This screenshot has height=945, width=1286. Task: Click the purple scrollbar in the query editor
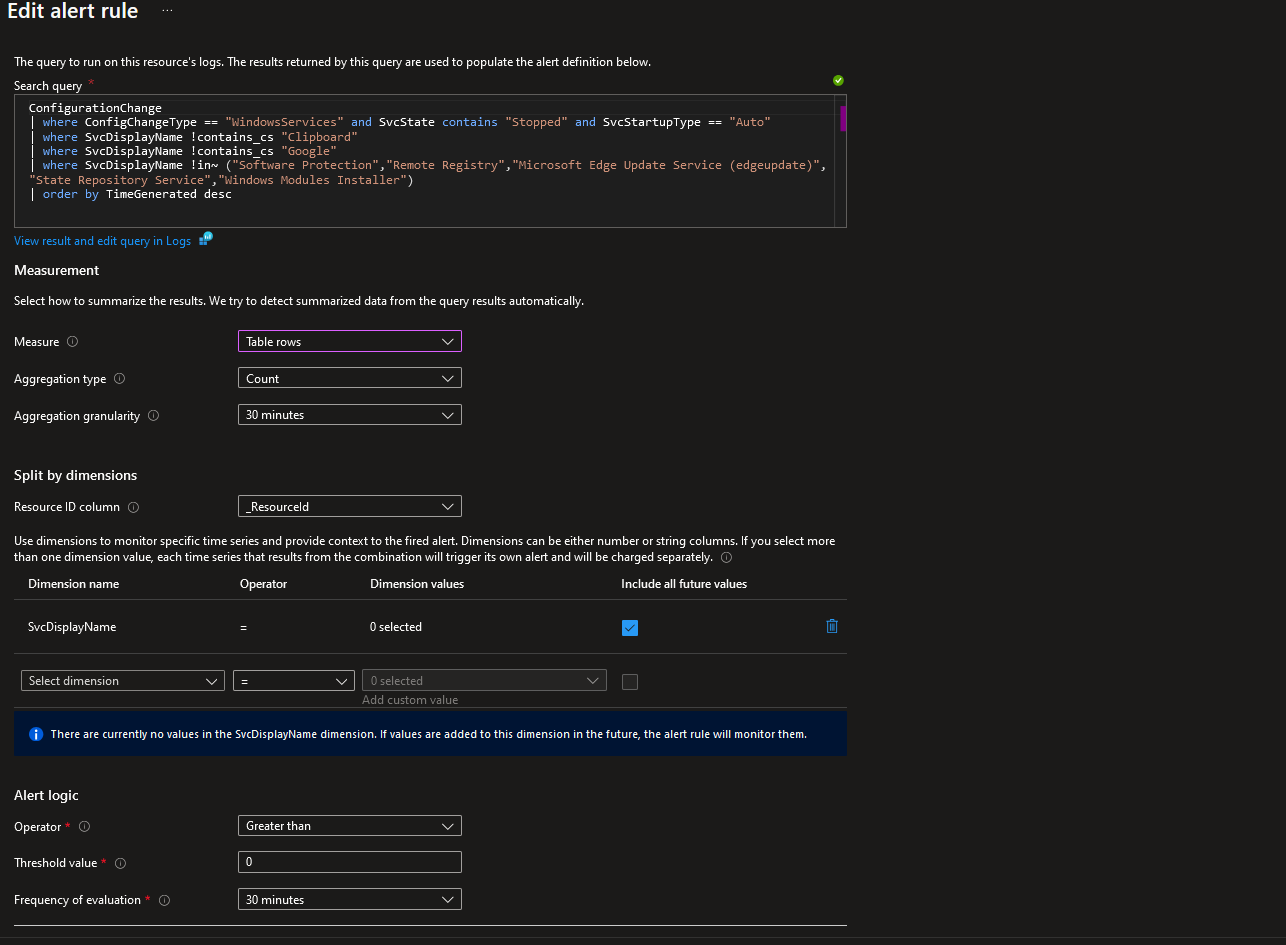[843, 118]
